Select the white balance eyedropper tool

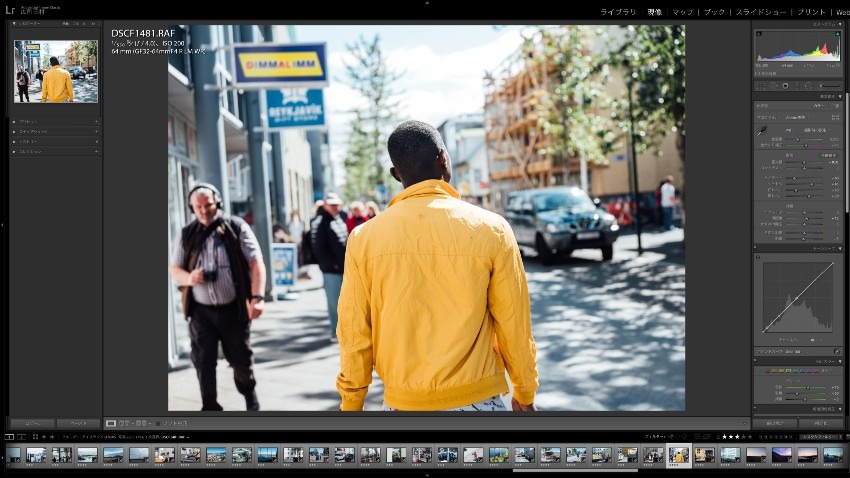(x=761, y=129)
